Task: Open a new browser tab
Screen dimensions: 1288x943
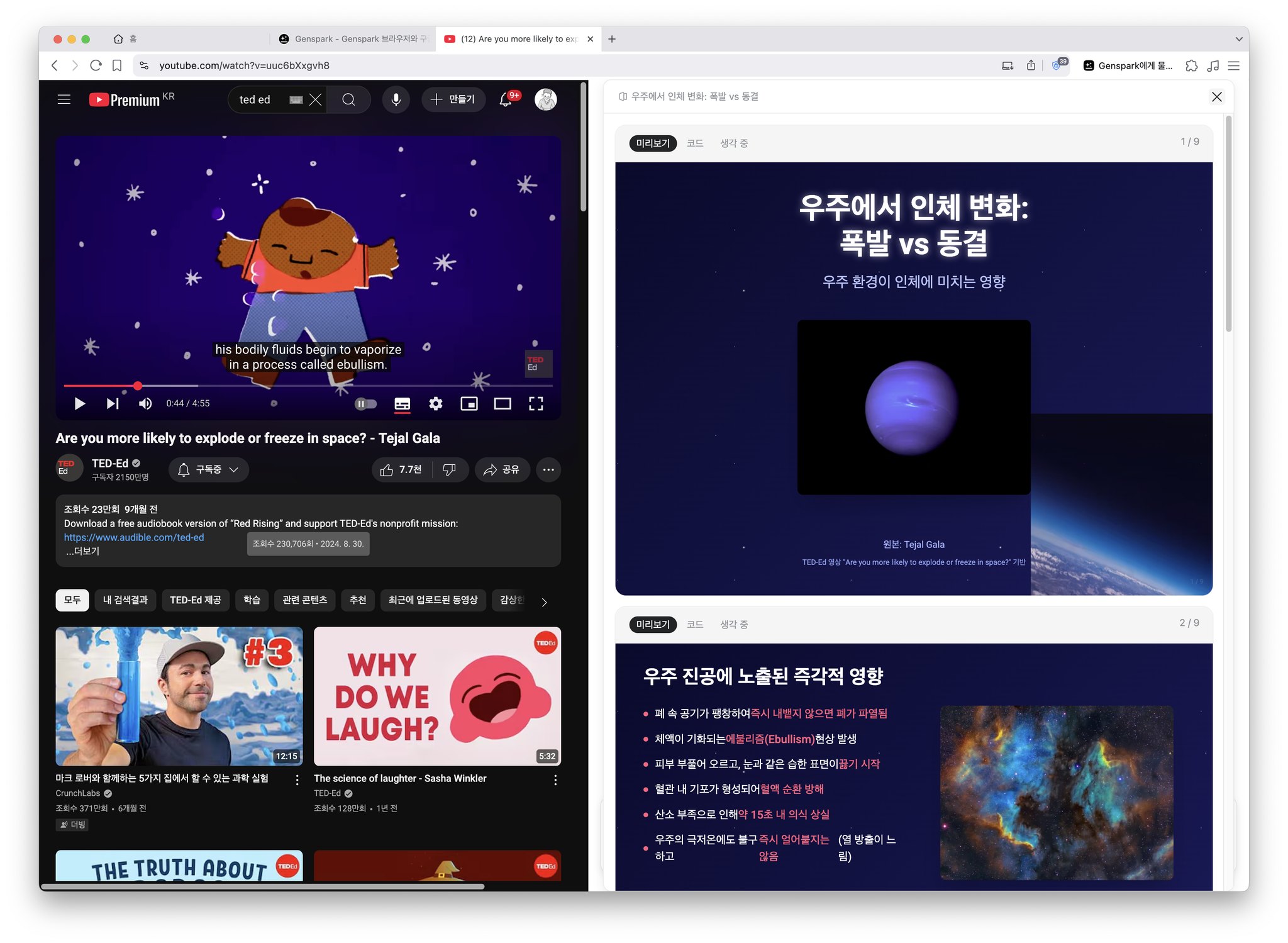Action: pyautogui.click(x=612, y=39)
